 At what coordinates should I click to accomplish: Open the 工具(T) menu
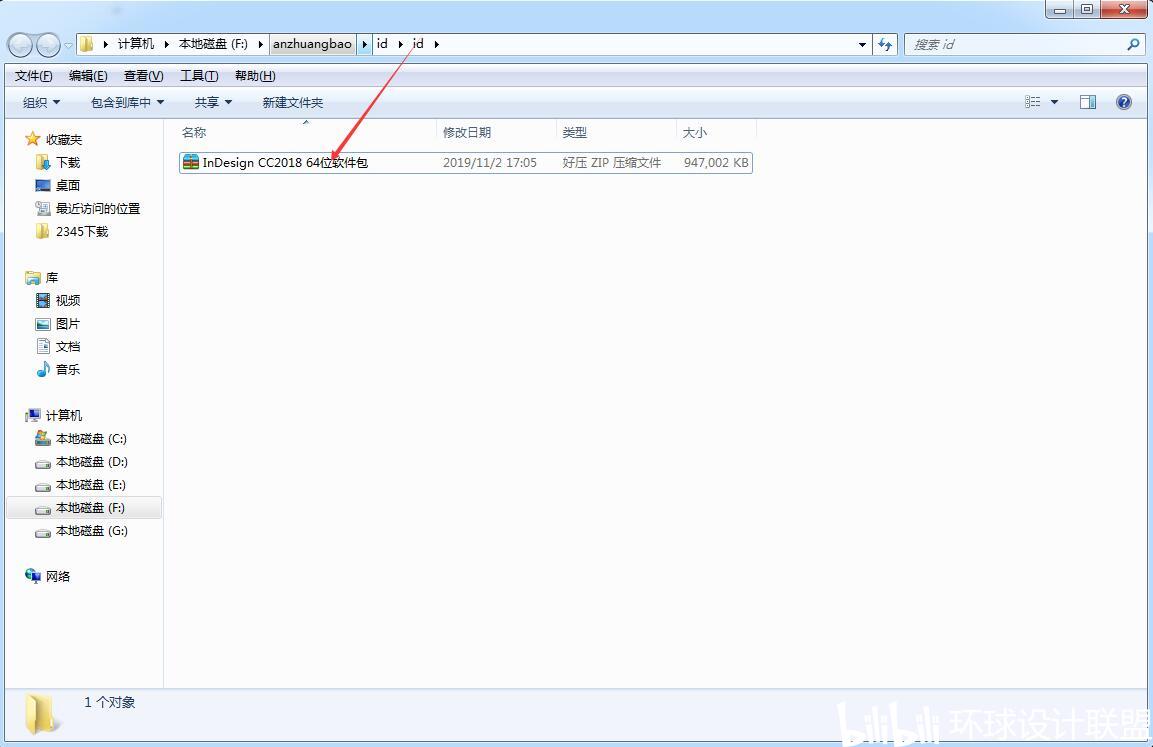click(x=199, y=76)
